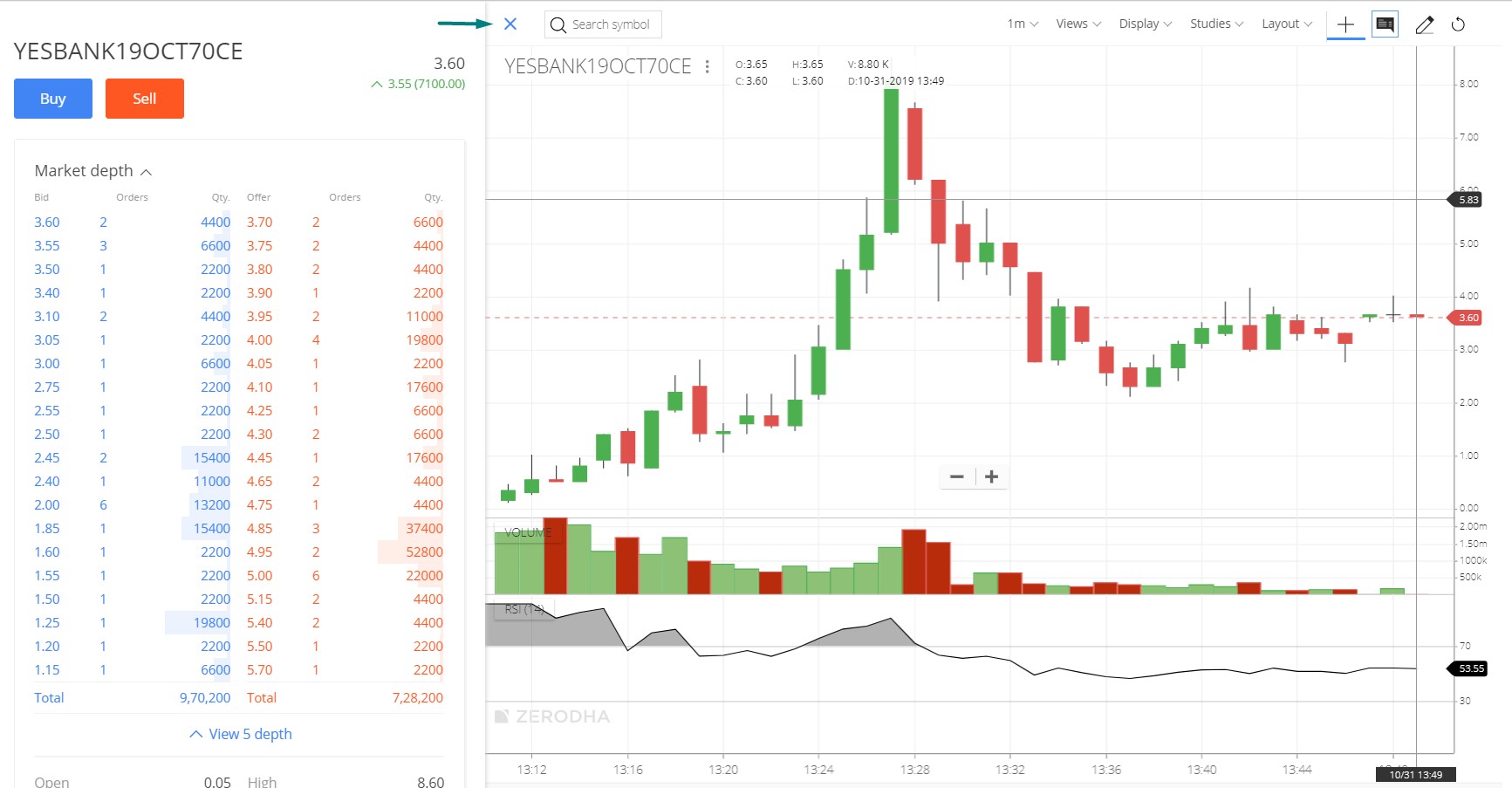Viewport: 1512px width, 788px height.
Task: Open the Views dropdown
Action: (x=1078, y=24)
